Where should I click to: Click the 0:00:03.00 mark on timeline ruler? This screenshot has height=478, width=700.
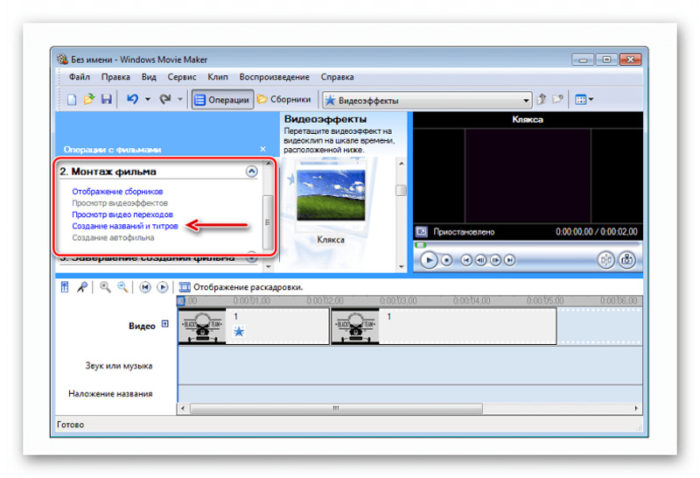[398, 301]
